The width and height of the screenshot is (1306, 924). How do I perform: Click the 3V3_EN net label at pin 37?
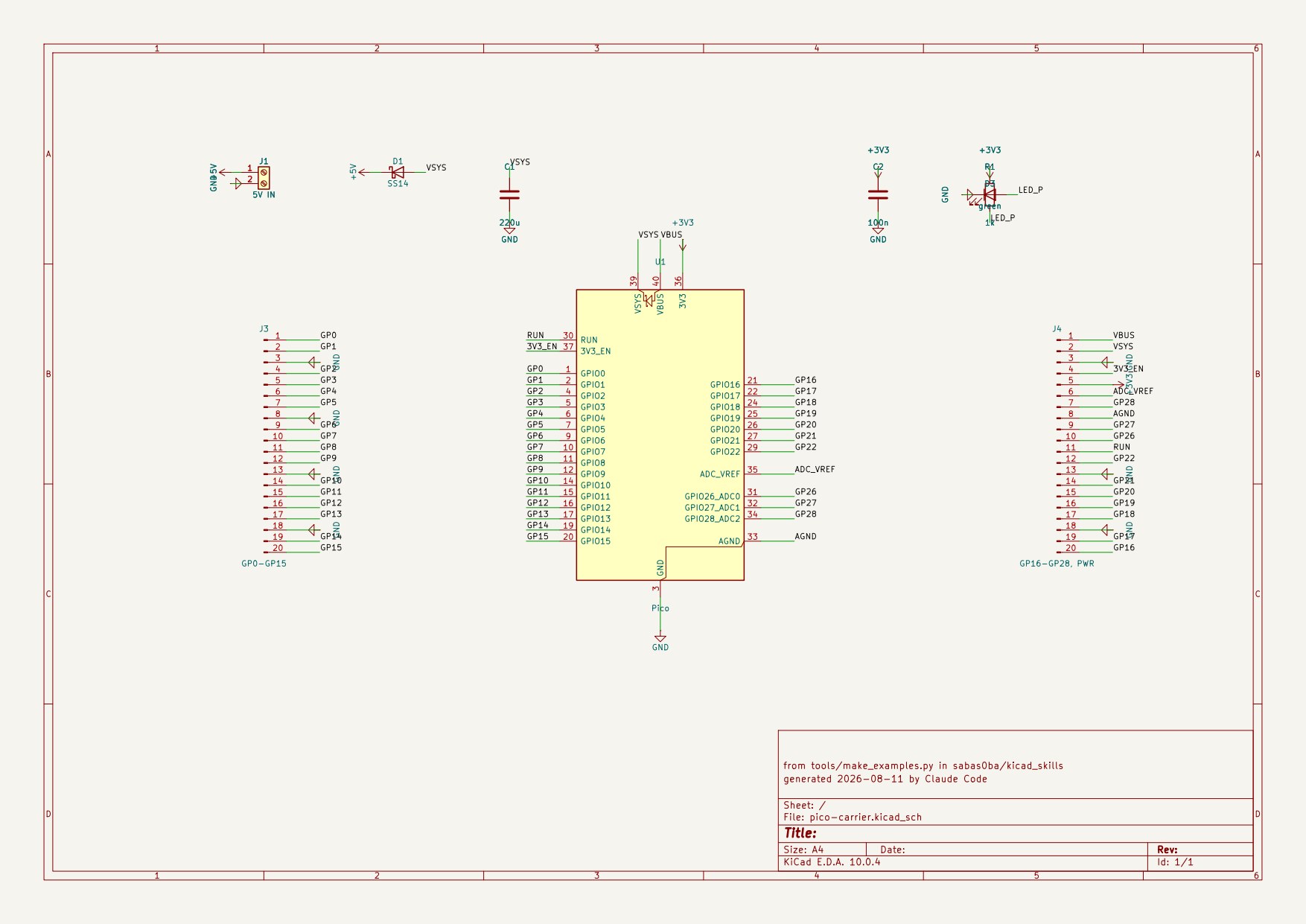tap(541, 346)
